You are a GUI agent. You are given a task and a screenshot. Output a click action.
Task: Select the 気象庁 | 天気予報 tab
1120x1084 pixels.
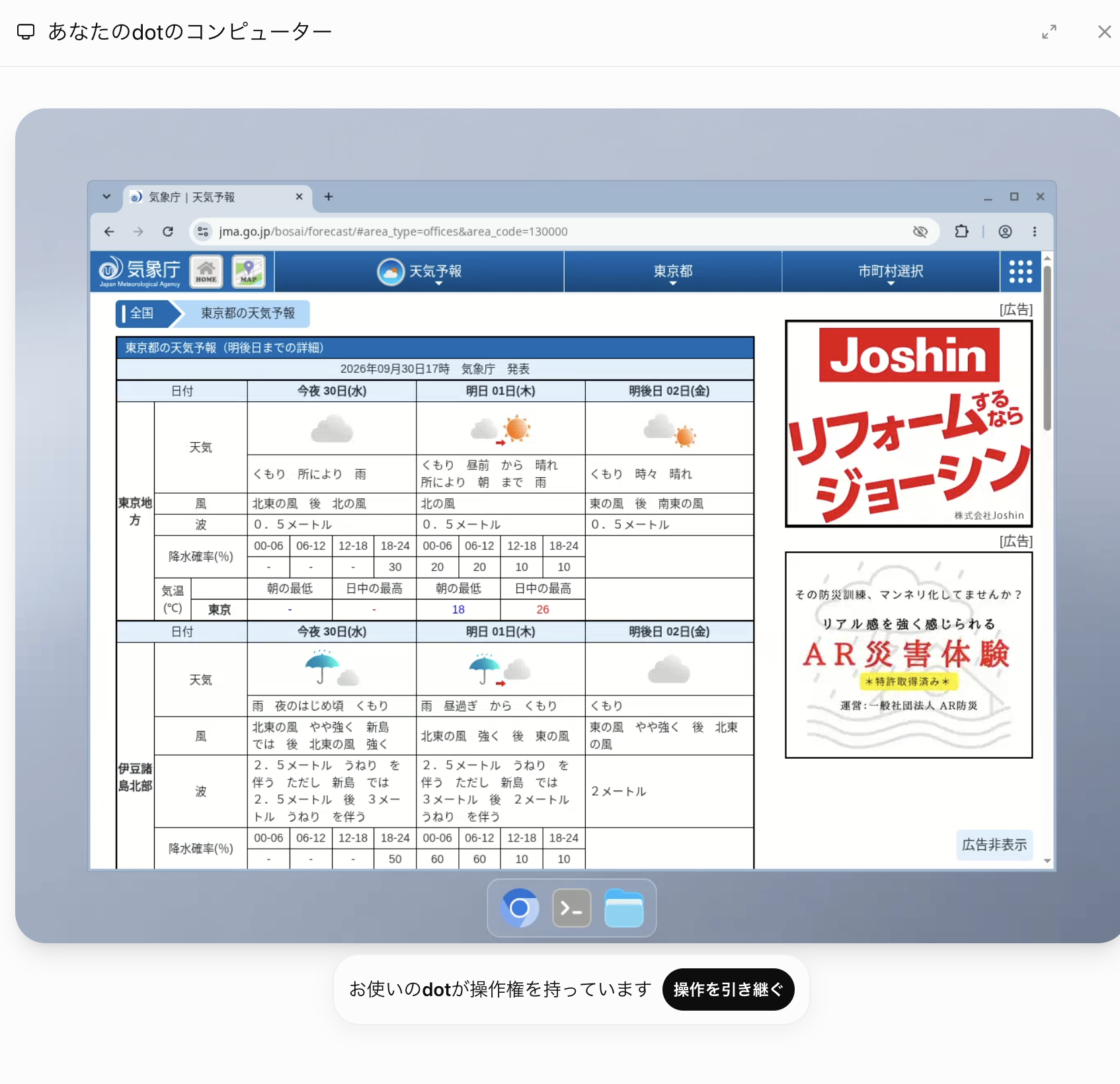click(217, 197)
